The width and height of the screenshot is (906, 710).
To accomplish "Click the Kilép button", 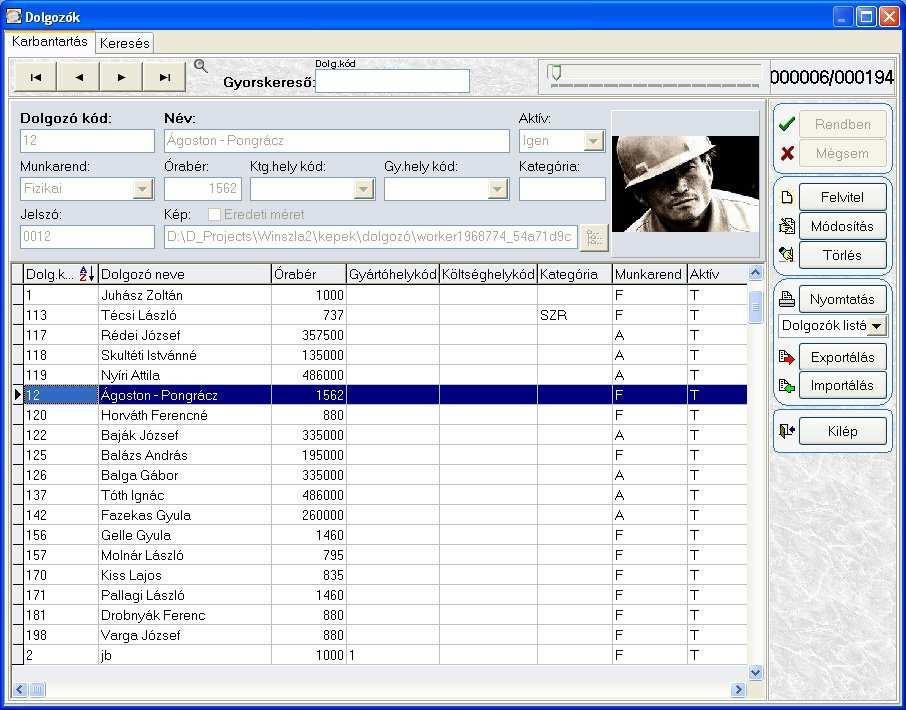I will (842, 431).
